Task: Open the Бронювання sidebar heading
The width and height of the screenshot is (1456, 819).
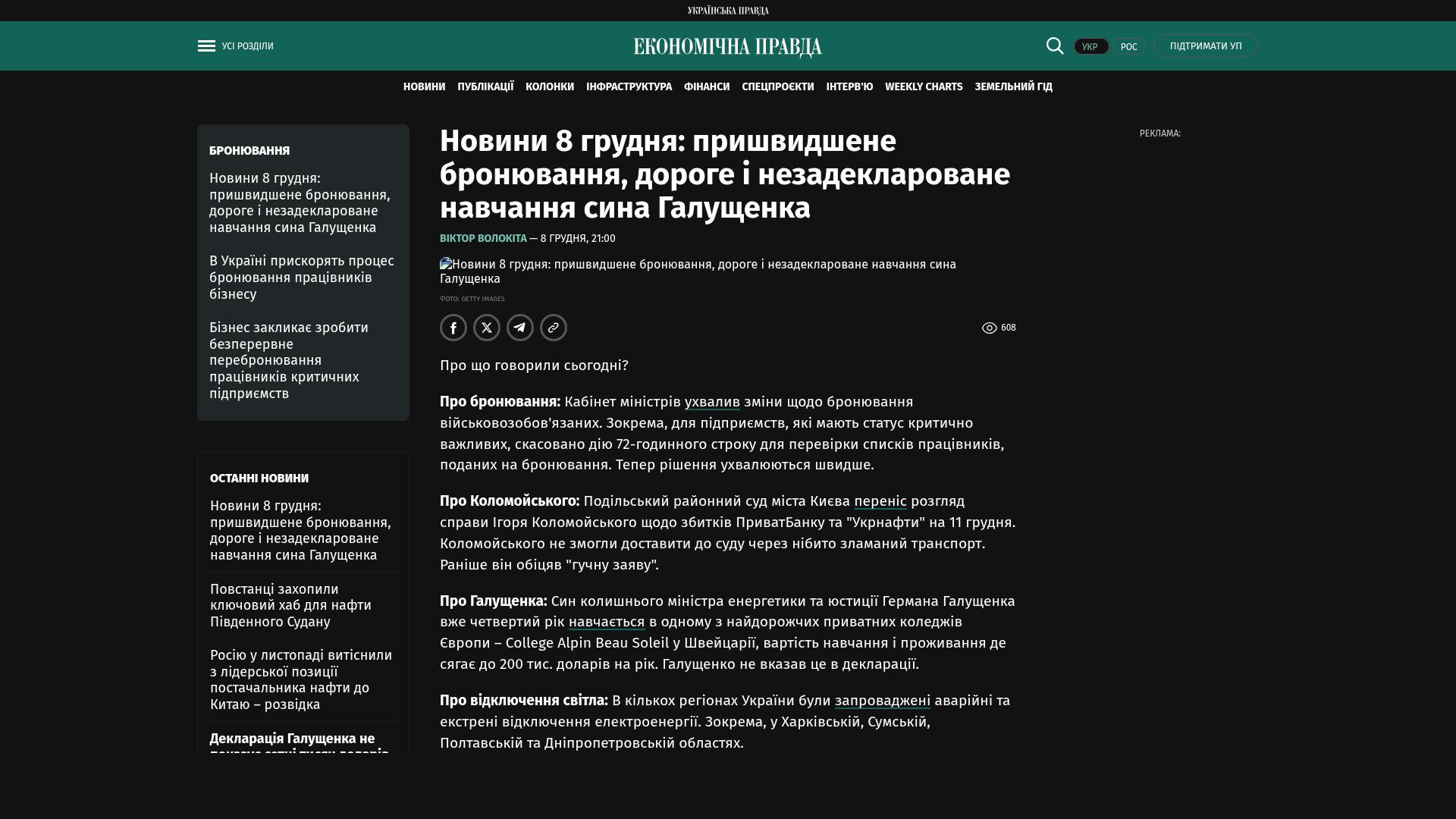Action: (249, 151)
